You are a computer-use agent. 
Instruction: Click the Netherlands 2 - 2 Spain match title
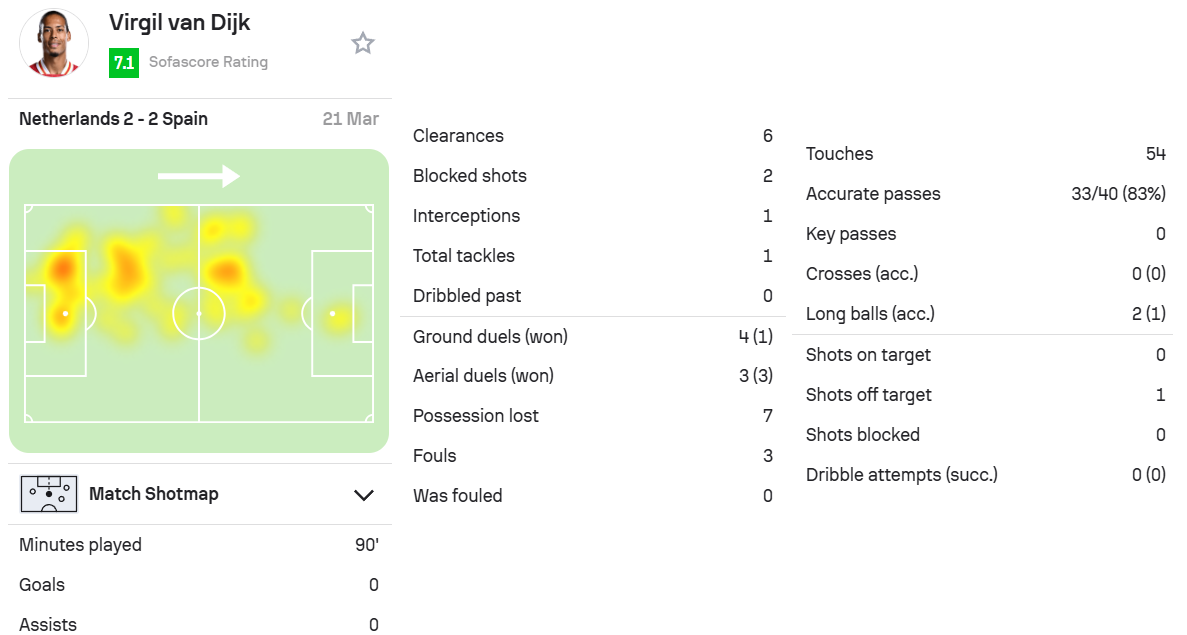114,119
